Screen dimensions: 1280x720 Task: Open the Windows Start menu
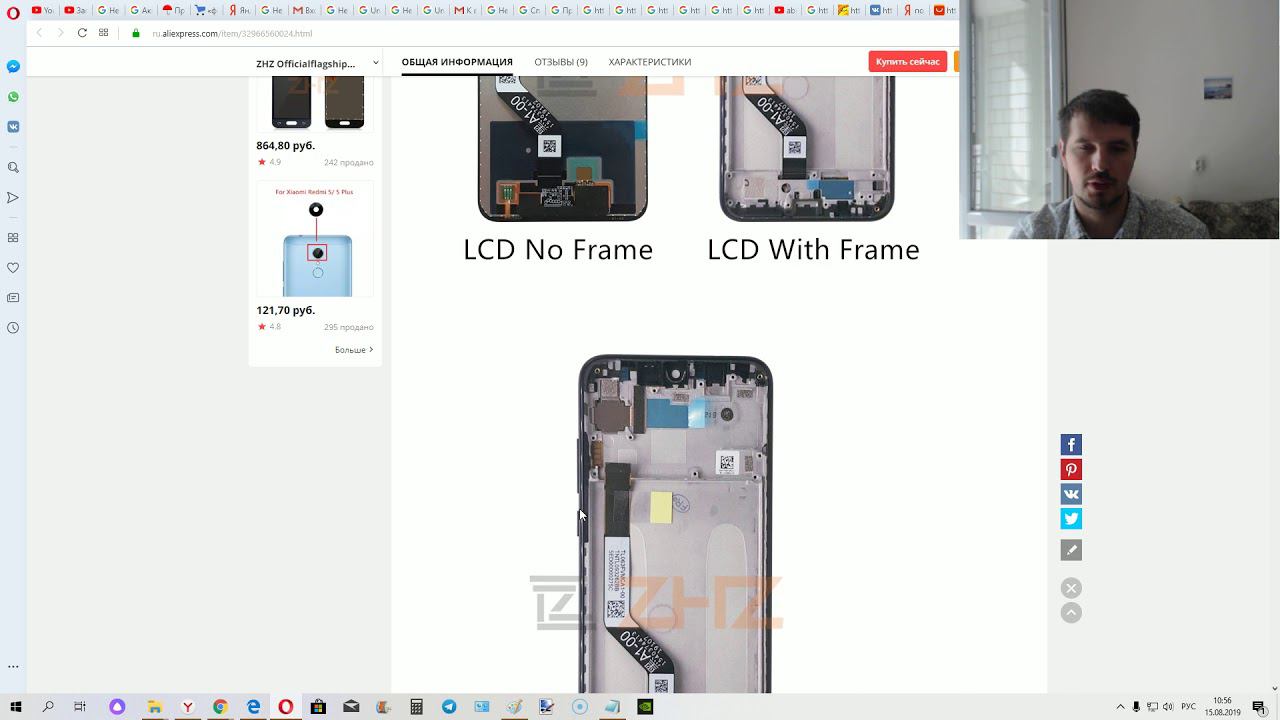[15, 707]
